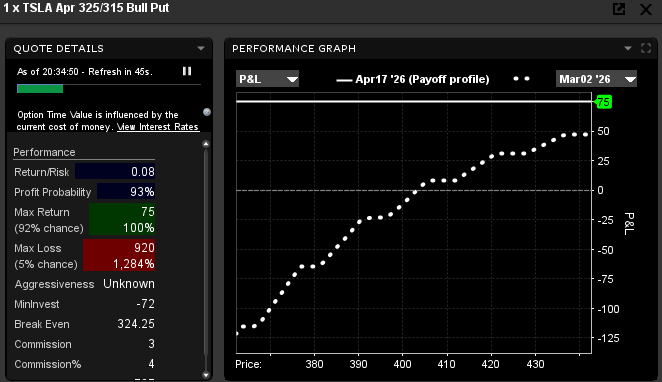Image resolution: width=662 pixels, height=382 pixels.
Task: Click the As of 20:34:50 refresh status text
Action: [x=84, y=72]
